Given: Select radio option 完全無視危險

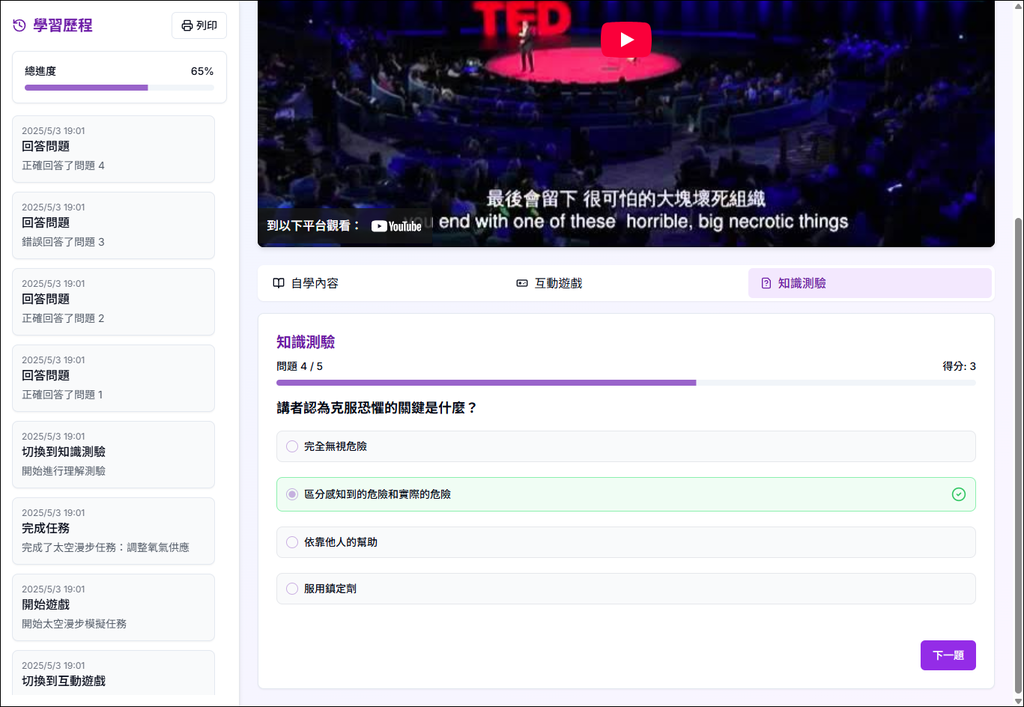Looking at the screenshot, I should coord(292,447).
